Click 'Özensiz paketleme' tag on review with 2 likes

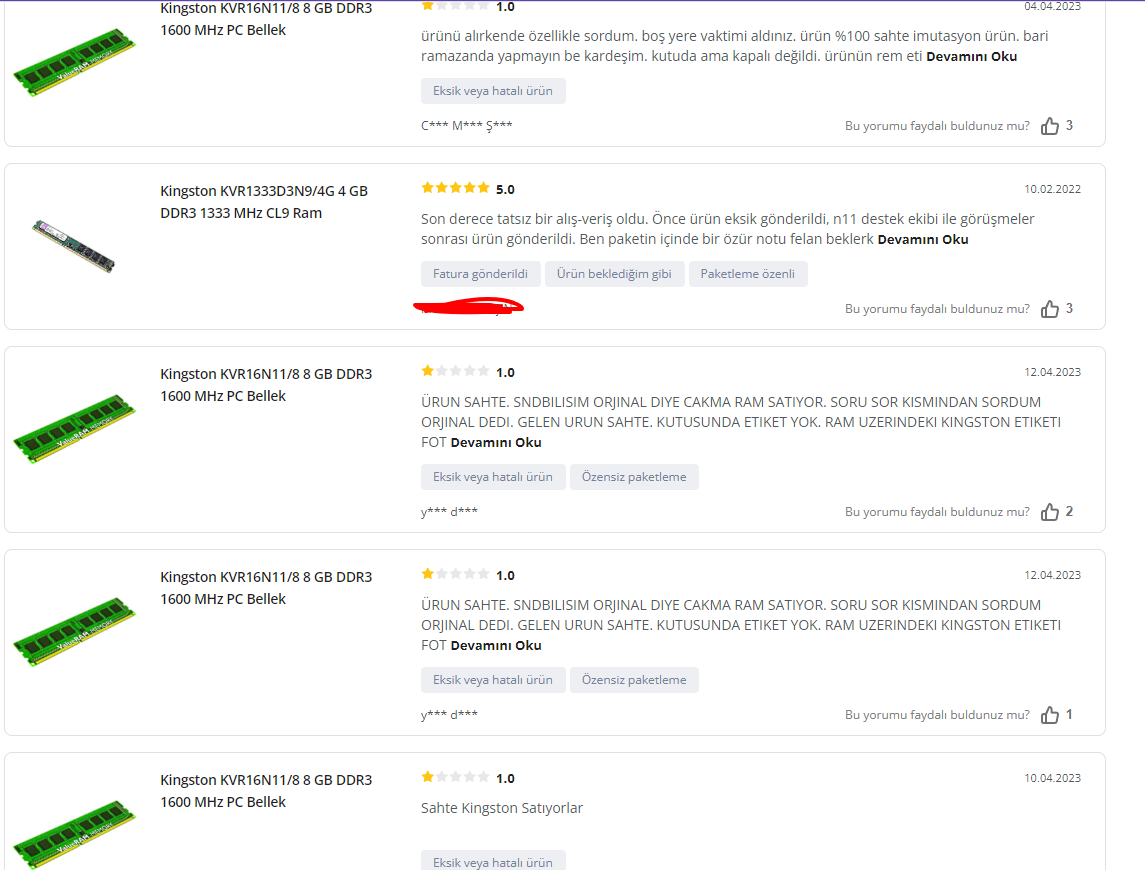634,477
